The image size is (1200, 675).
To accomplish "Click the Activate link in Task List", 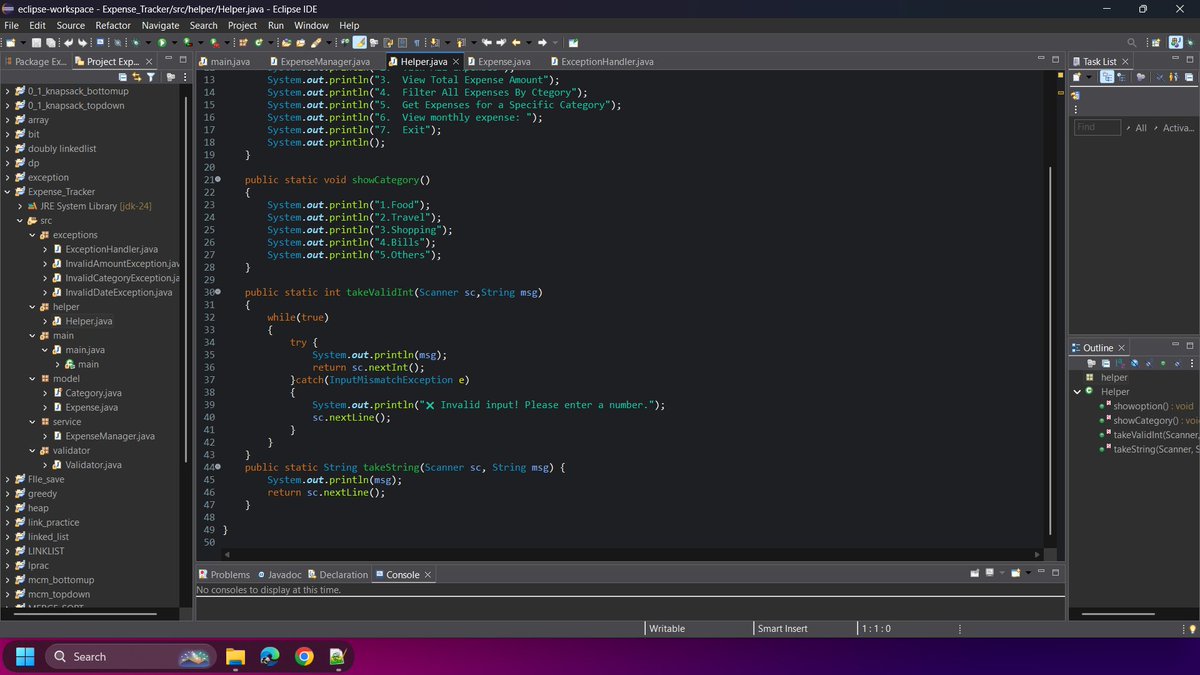I will coord(1178,128).
